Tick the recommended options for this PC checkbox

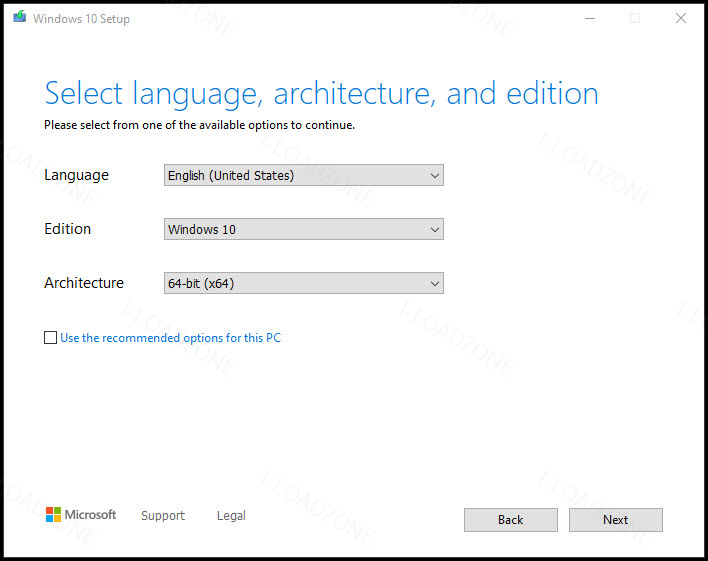coord(50,337)
